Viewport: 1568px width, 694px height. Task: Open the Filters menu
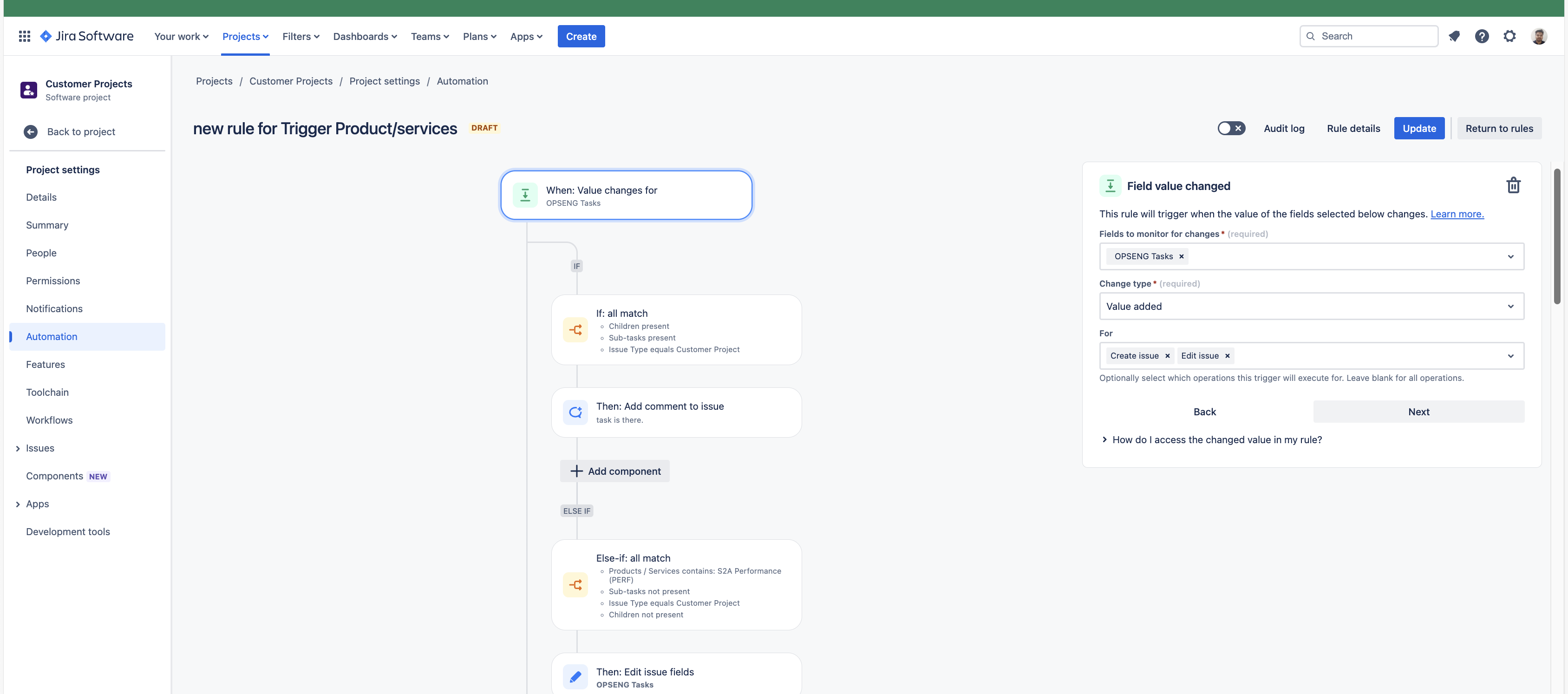coord(301,37)
